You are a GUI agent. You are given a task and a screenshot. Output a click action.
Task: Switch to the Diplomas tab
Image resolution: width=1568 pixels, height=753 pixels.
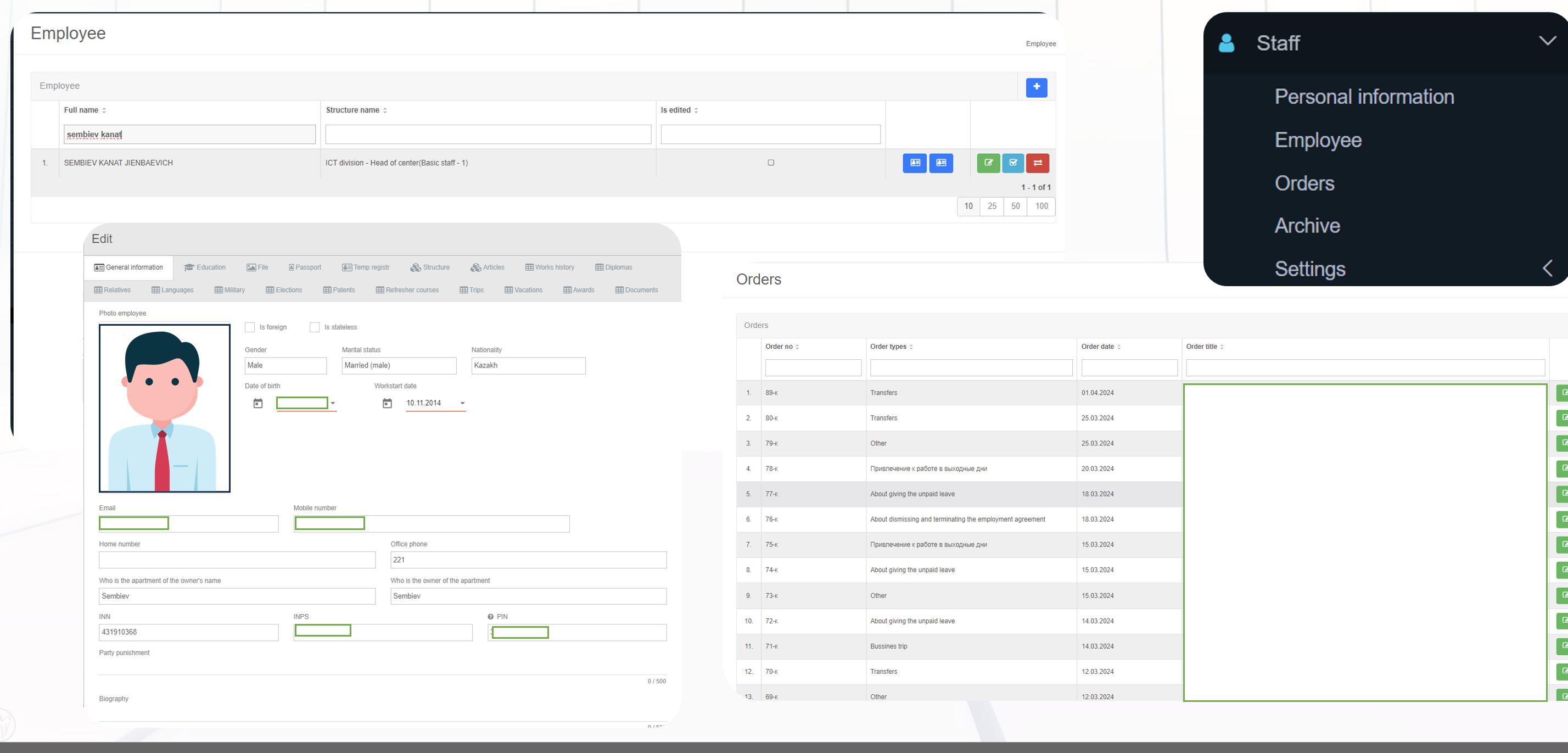click(x=614, y=267)
